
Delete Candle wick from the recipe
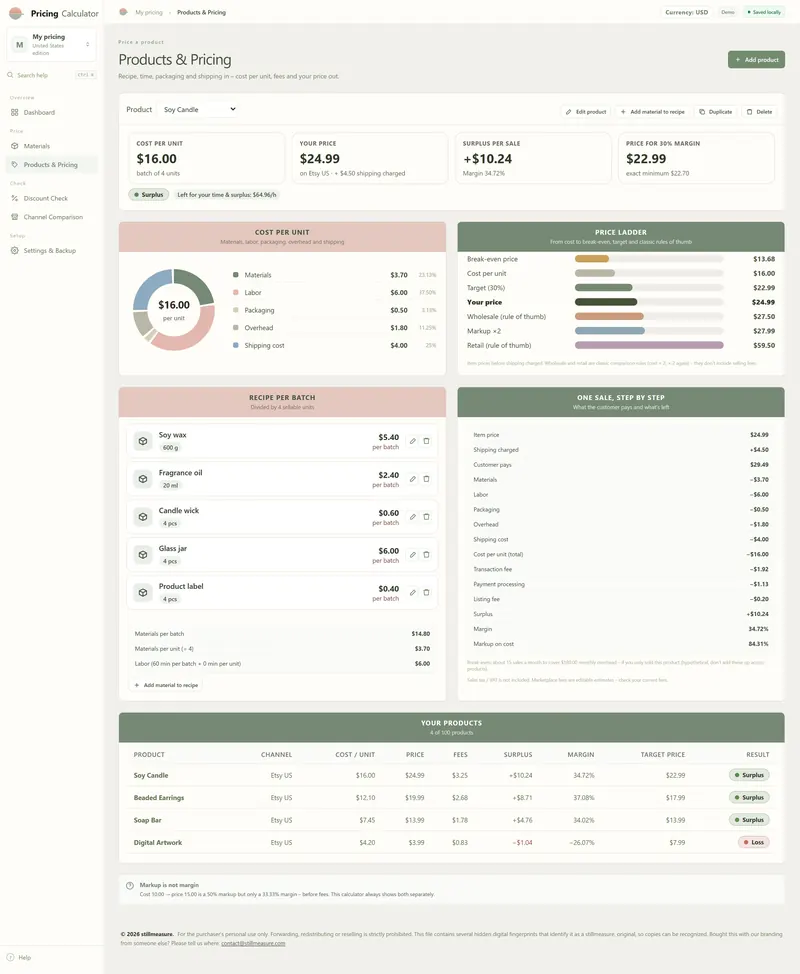click(426, 517)
